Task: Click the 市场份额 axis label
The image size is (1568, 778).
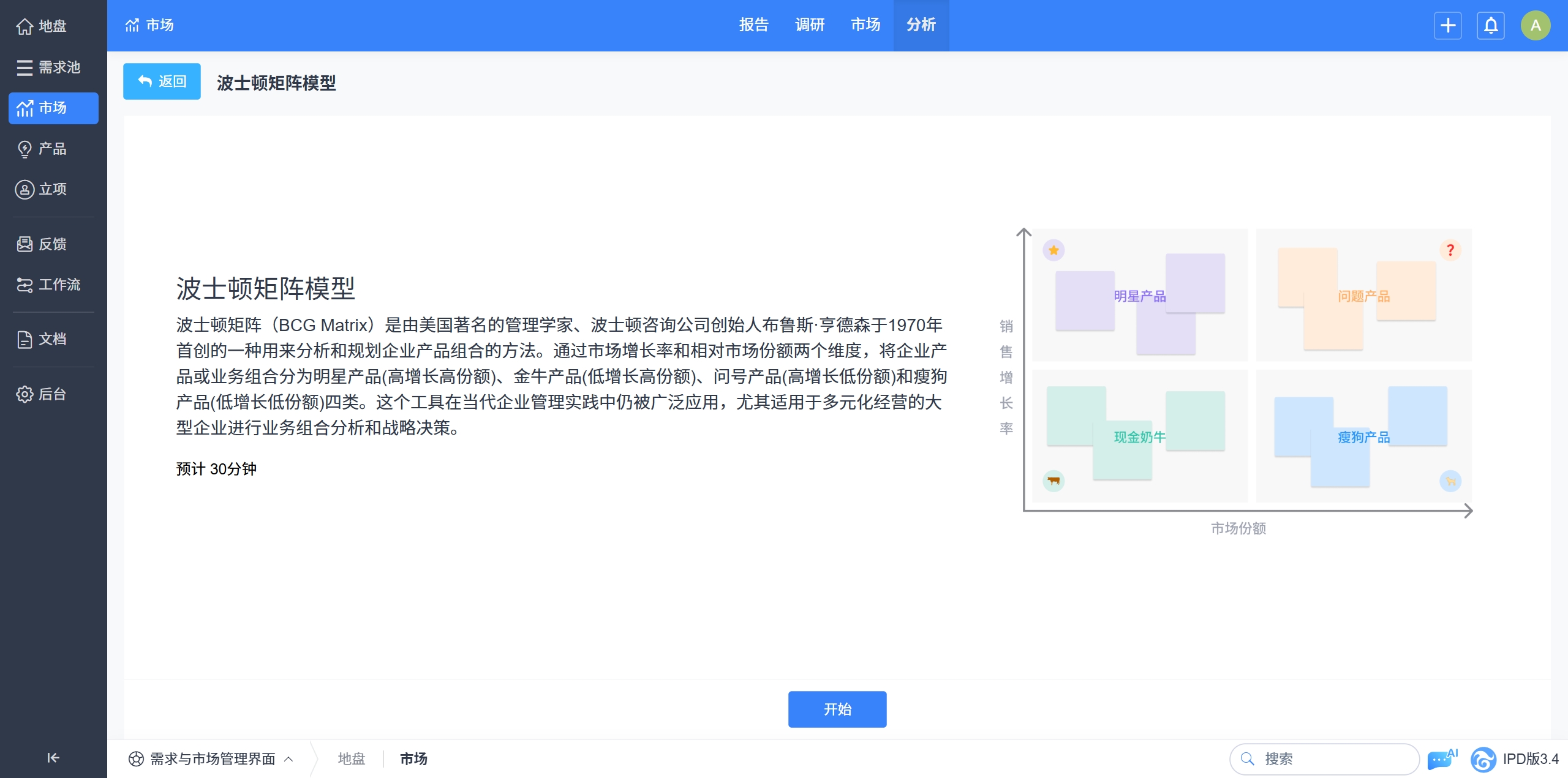Action: 1238,528
